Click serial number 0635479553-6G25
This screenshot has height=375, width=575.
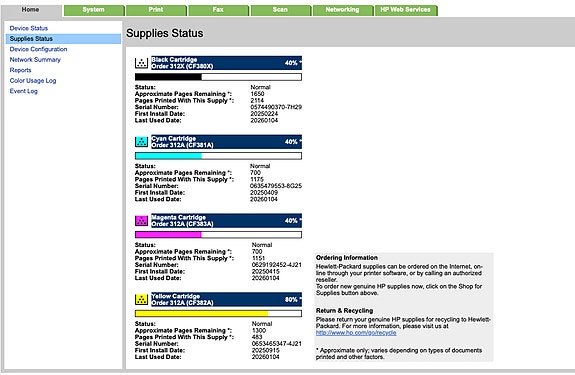pyautogui.click(x=276, y=186)
